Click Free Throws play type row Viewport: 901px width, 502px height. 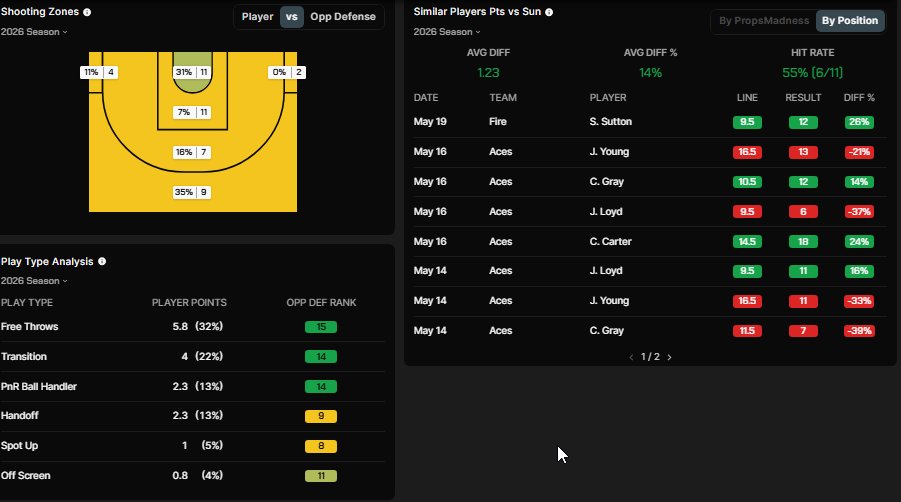pos(192,327)
